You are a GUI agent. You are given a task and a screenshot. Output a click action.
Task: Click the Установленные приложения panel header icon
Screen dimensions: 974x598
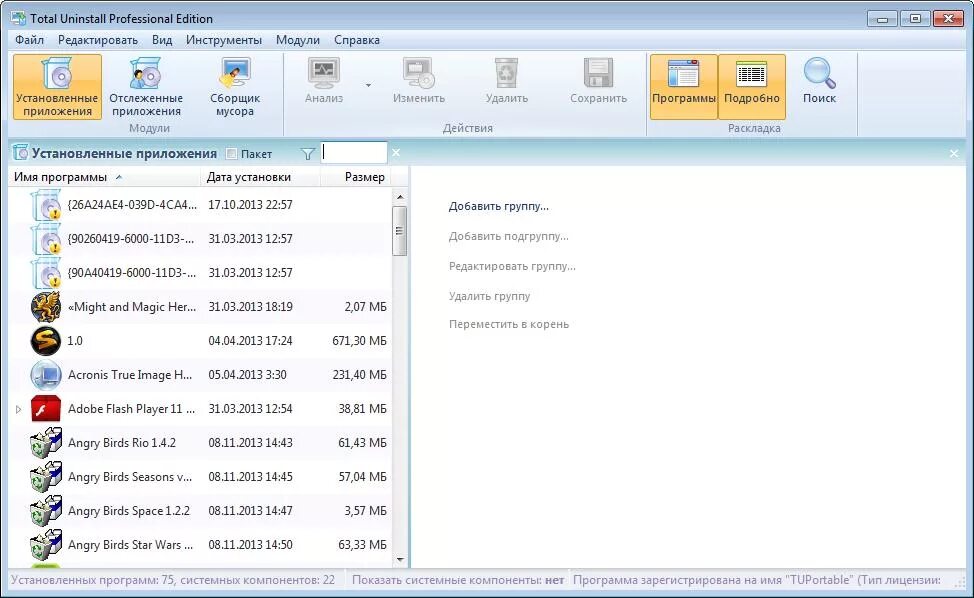[20, 153]
